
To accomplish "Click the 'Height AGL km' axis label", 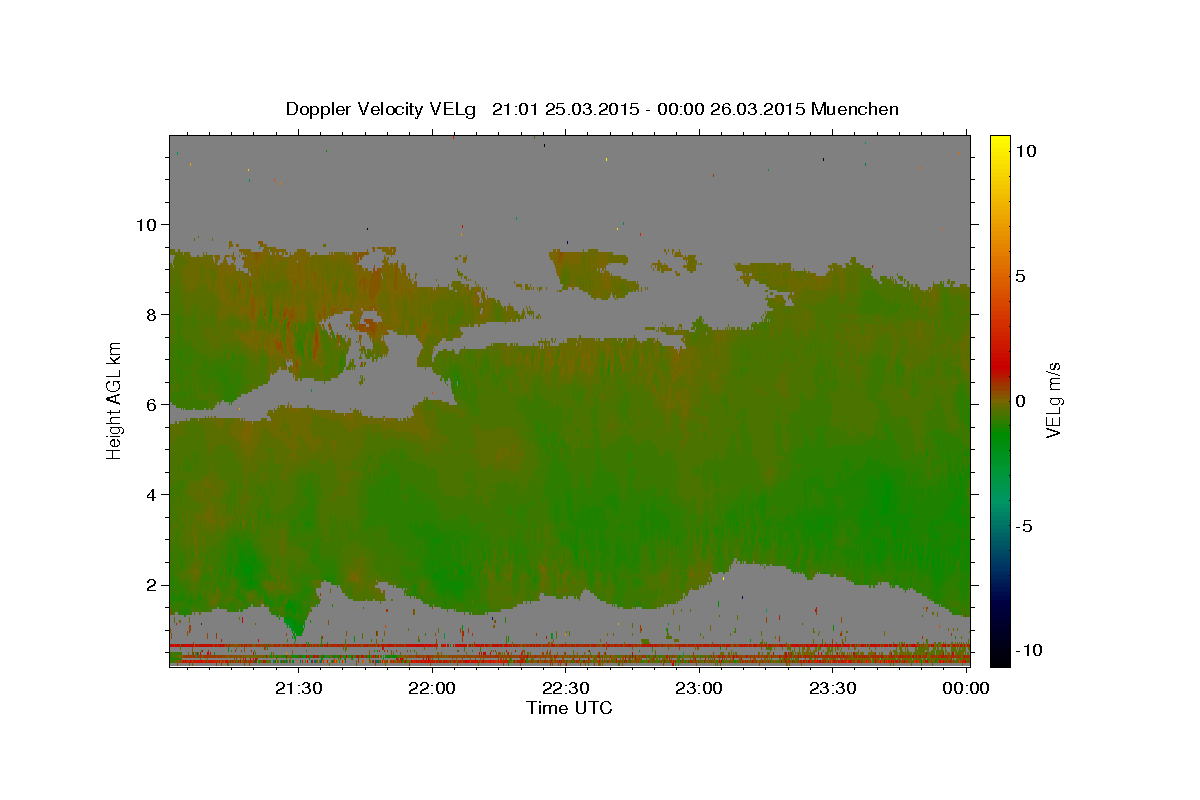I will [114, 400].
